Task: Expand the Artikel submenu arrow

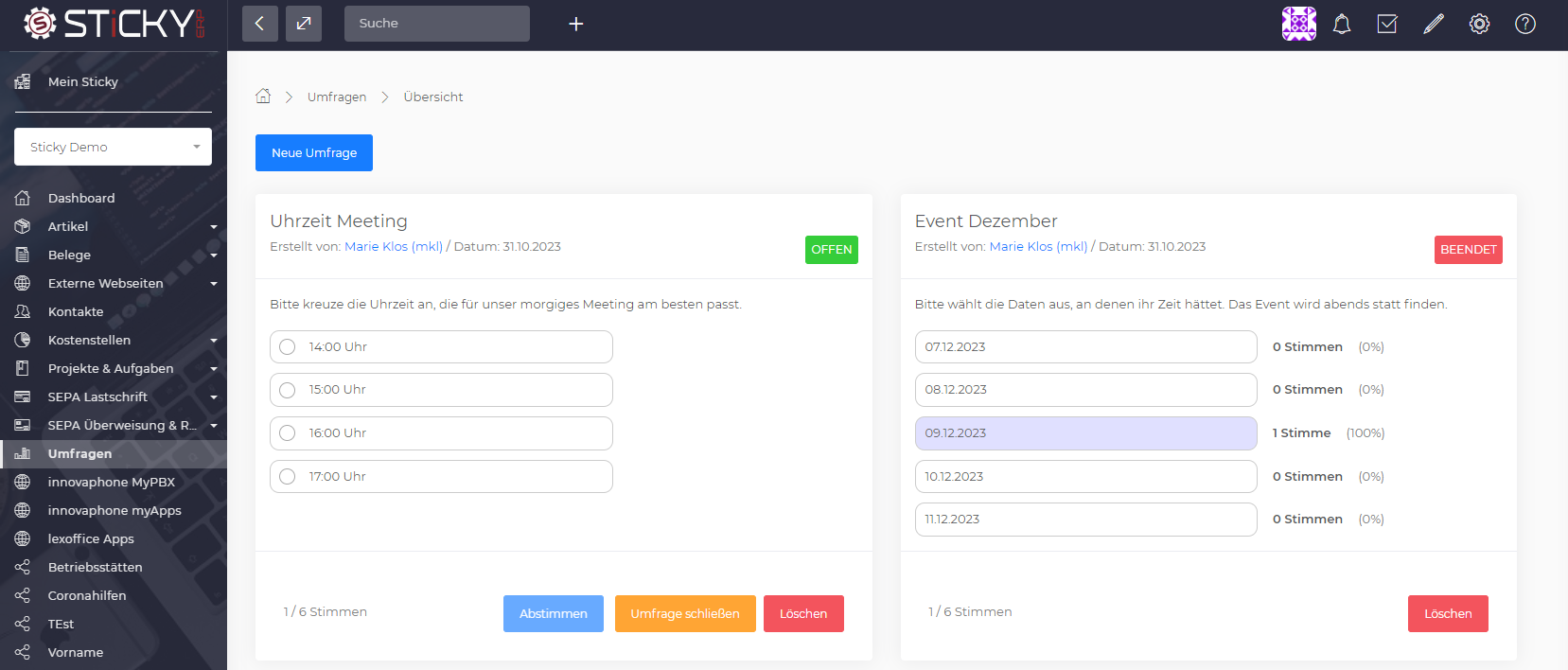Action: point(214,227)
